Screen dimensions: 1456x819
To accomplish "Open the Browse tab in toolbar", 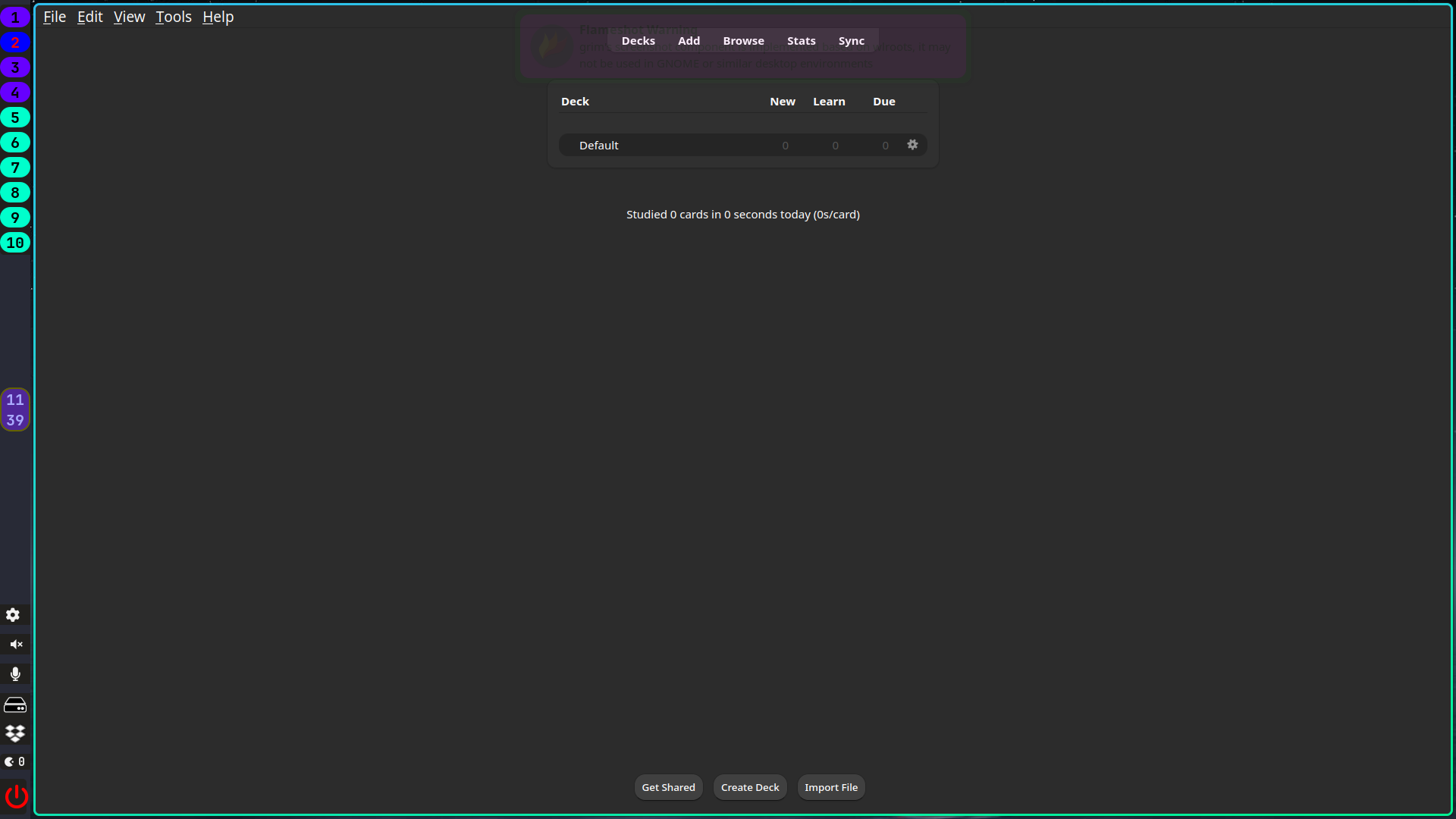I will (x=743, y=41).
